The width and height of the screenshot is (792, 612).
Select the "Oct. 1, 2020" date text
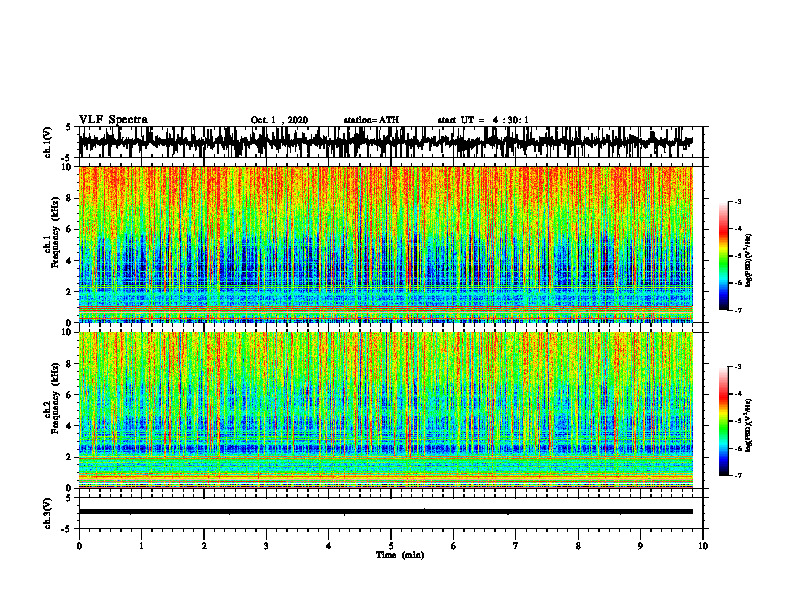click(279, 120)
